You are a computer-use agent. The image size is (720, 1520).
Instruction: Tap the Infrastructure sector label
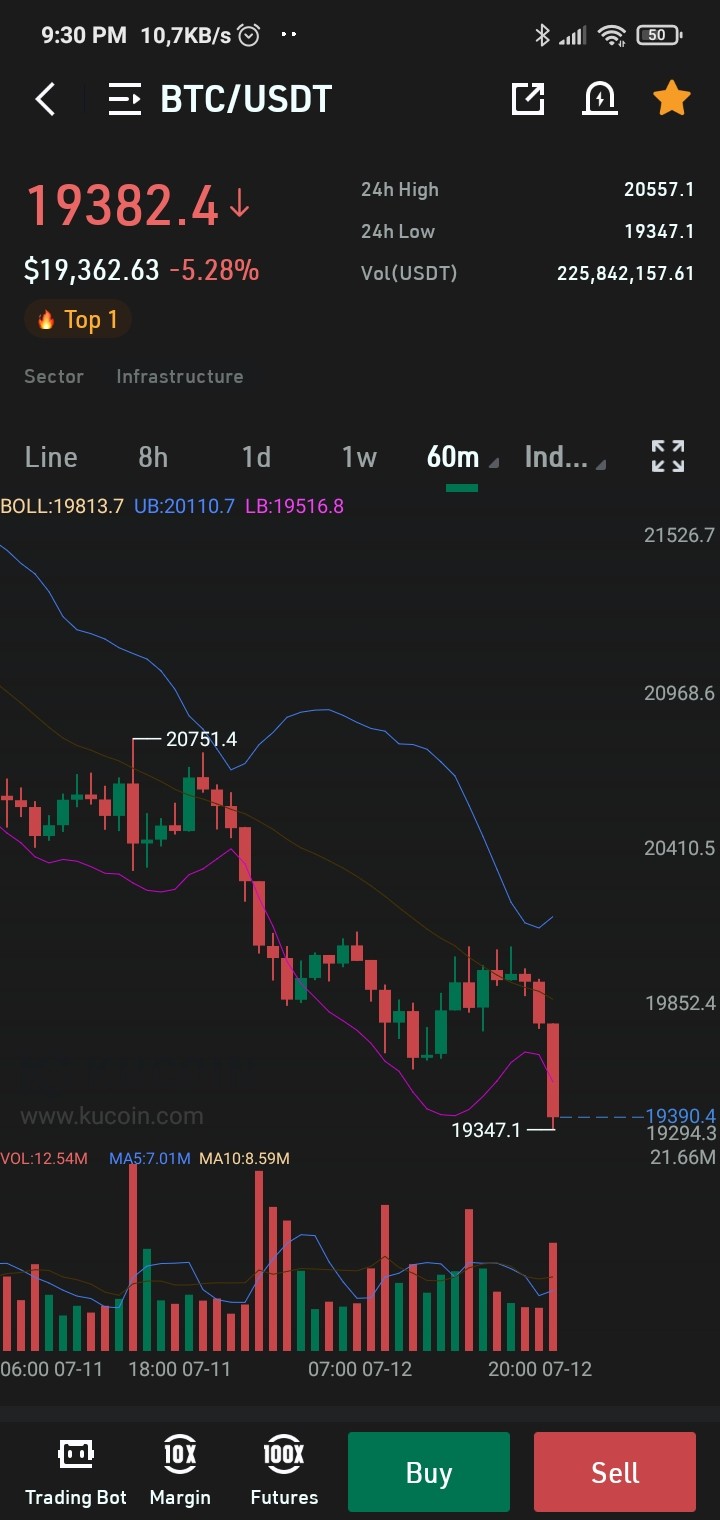(180, 376)
